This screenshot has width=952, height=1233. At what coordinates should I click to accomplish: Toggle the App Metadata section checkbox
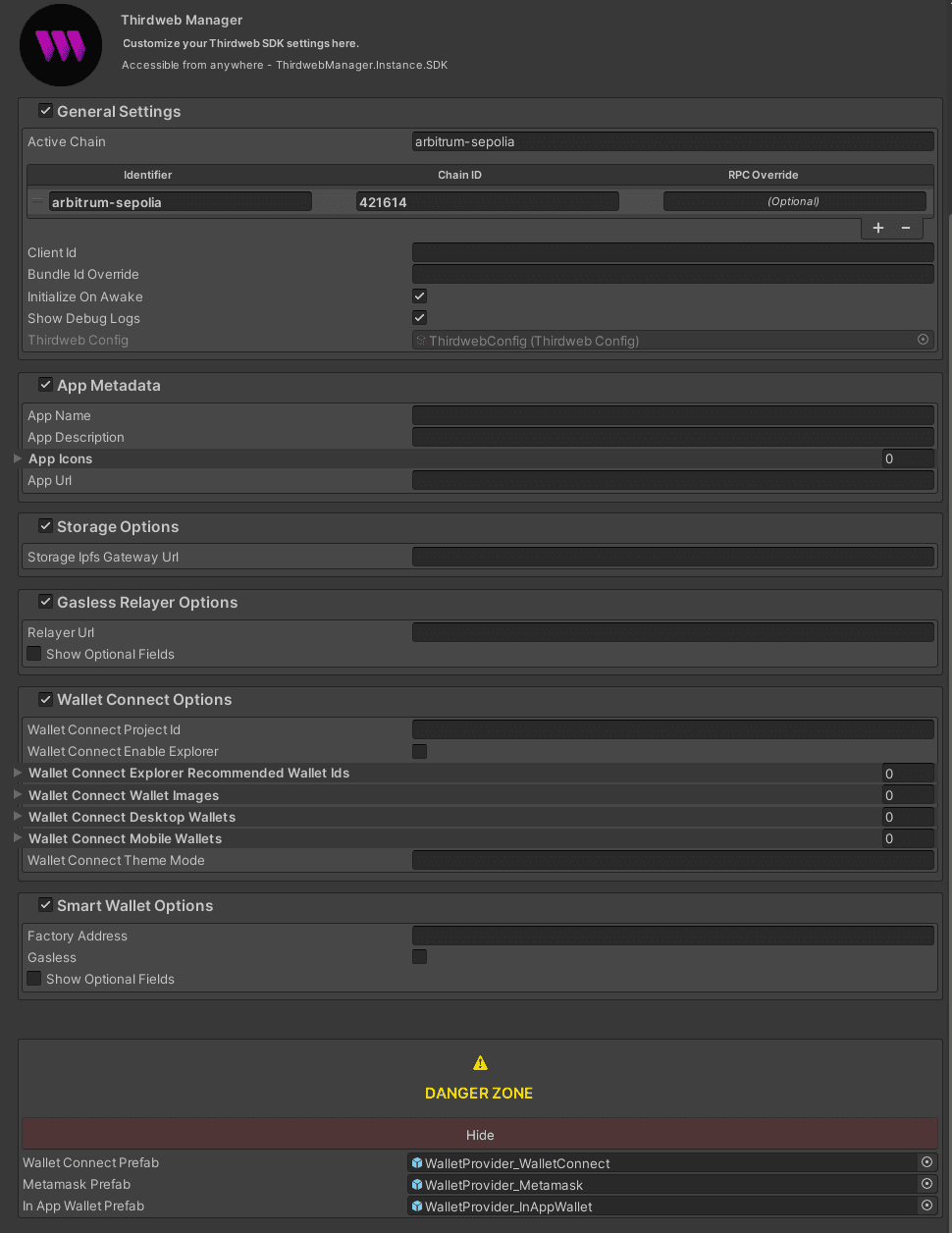(x=45, y=385)
